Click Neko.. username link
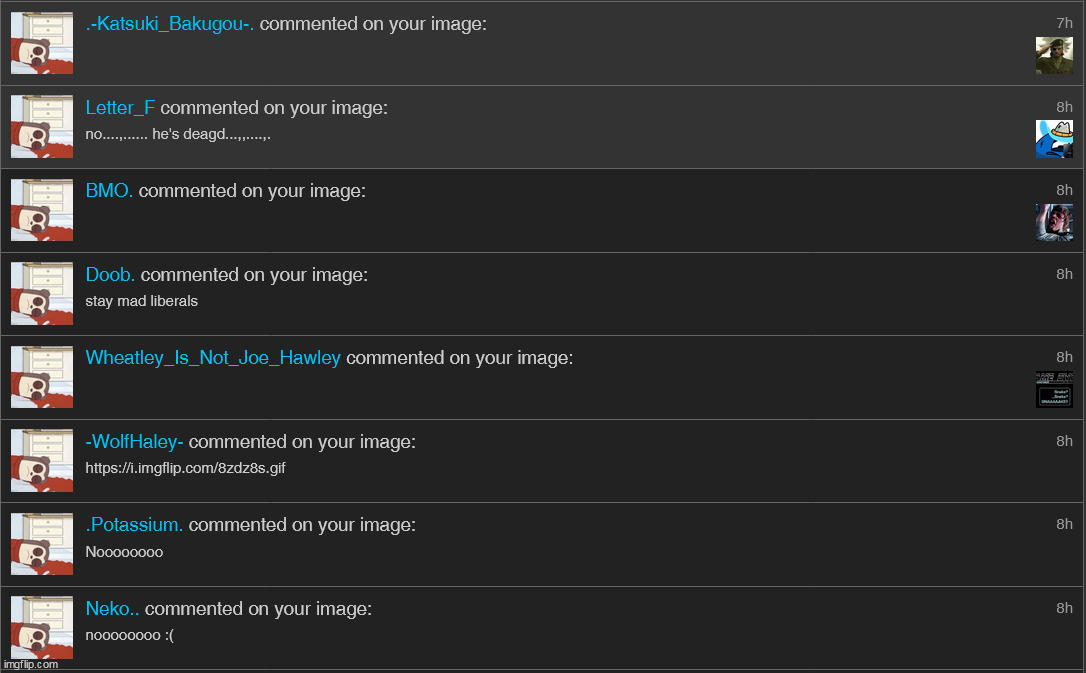1086x673 pixels. [112, 609]
